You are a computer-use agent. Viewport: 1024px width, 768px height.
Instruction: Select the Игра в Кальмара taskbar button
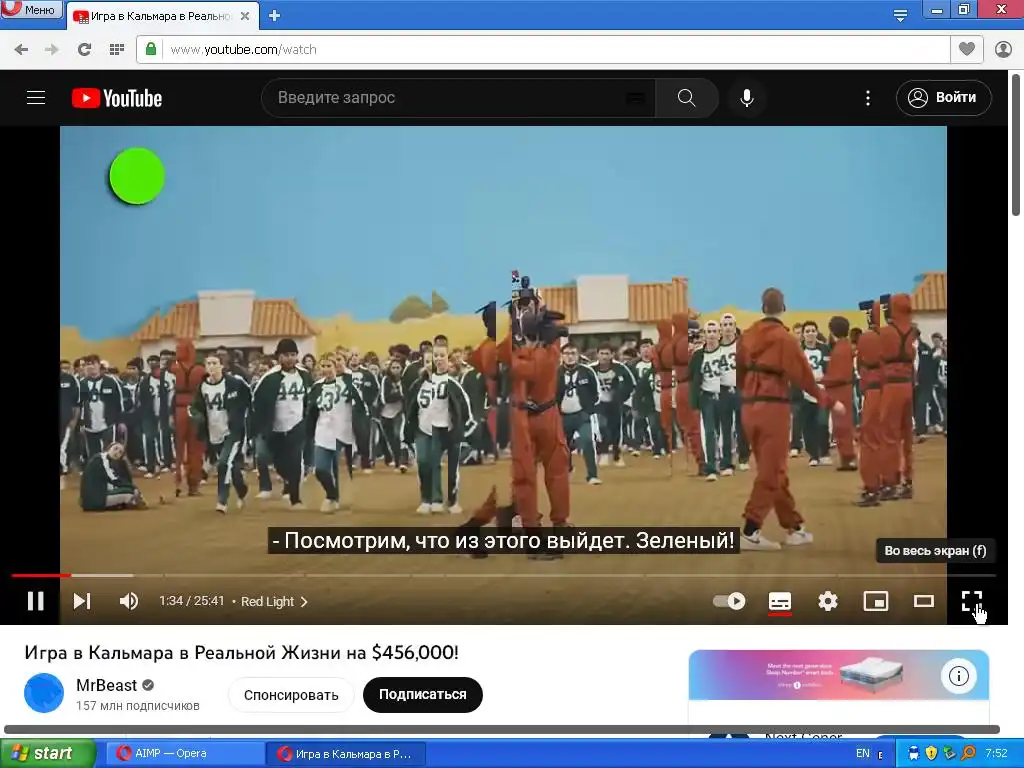(x=346, y=754)
